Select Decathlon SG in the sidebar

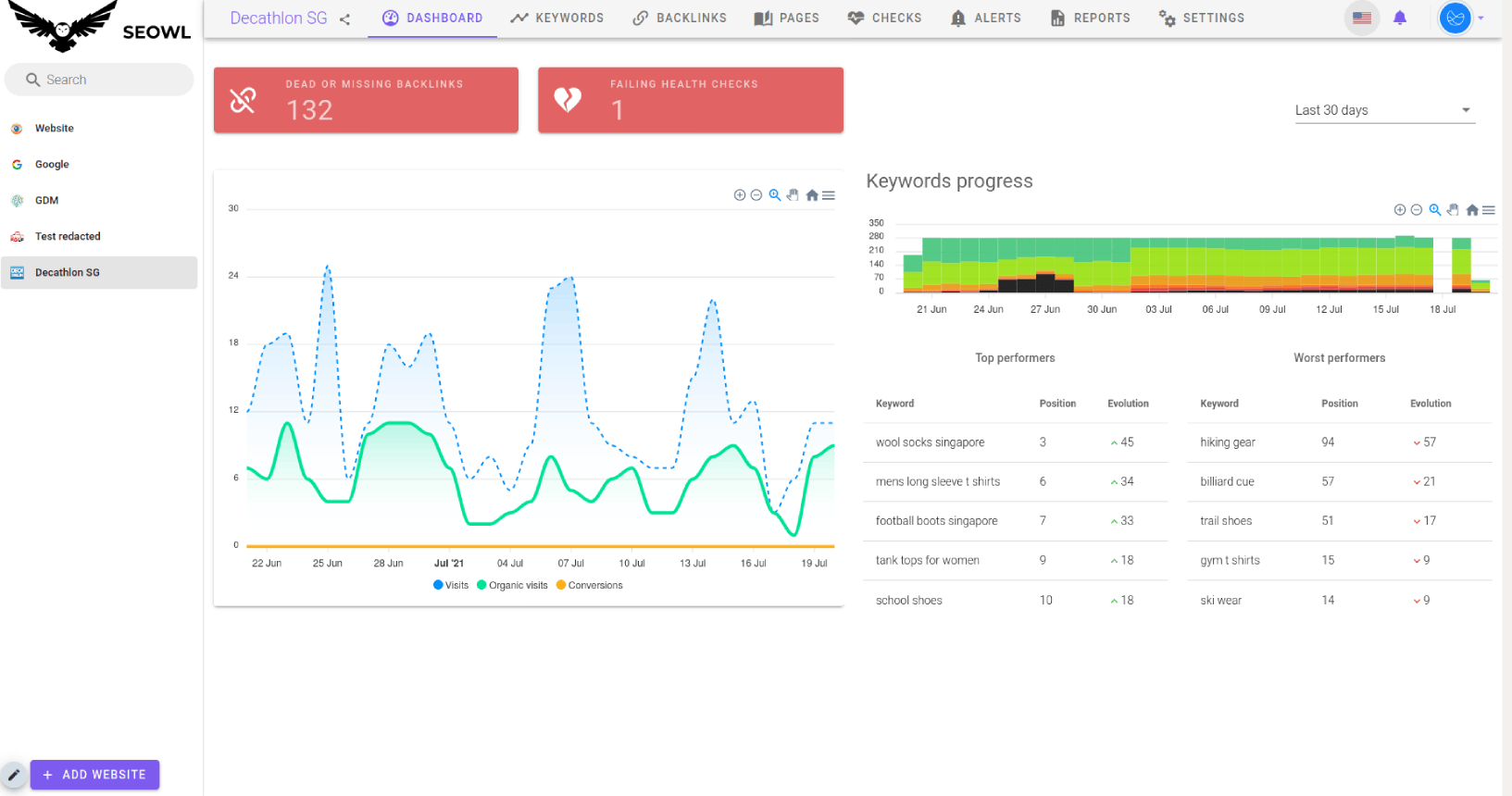pos(99,273)
